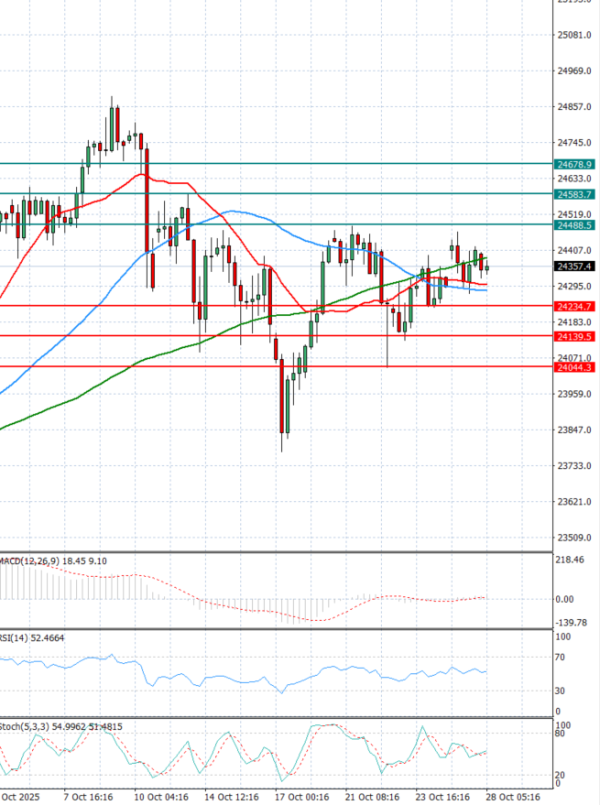Click the Stochastic 20 oversold level label
This screenshot has width=600, height=805.
[559, 774]
